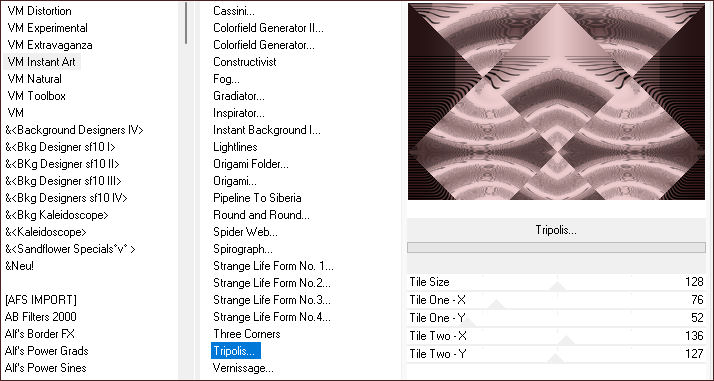Choose the Tripolis... filter entry
The height and width of the screenshot is (381, 714).
point(236,351)
